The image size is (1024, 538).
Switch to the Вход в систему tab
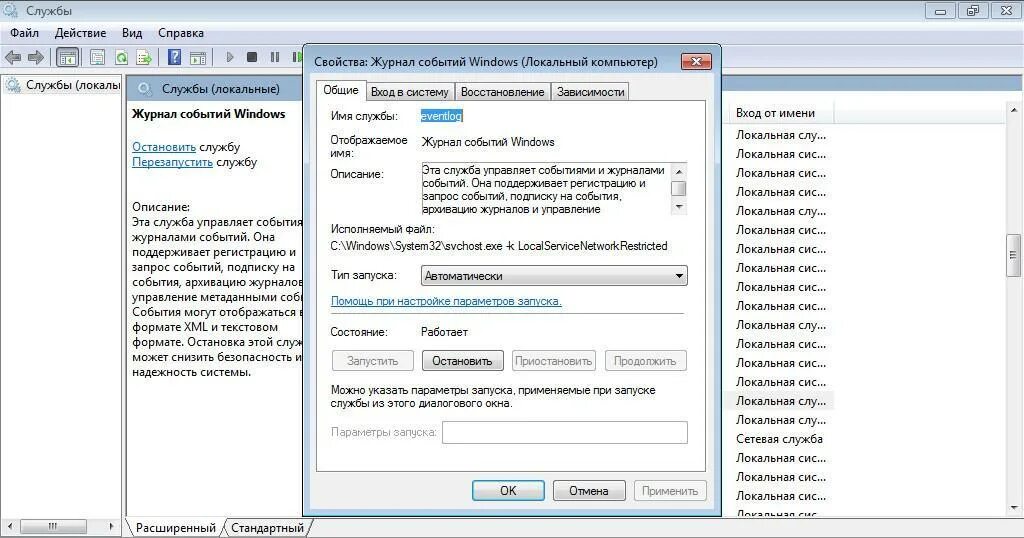(x=409, y=92)
